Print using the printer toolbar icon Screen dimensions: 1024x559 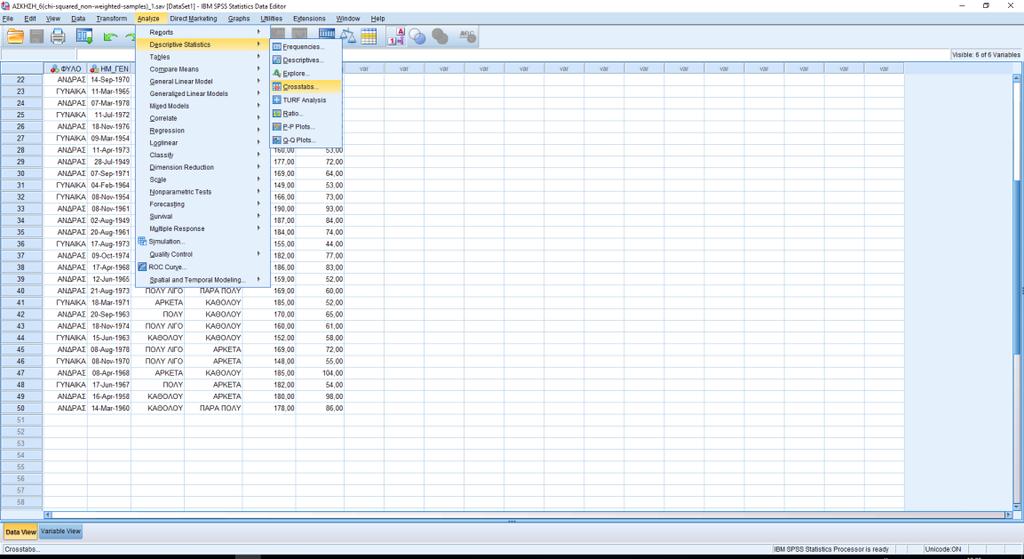click(x=58, y=37)
